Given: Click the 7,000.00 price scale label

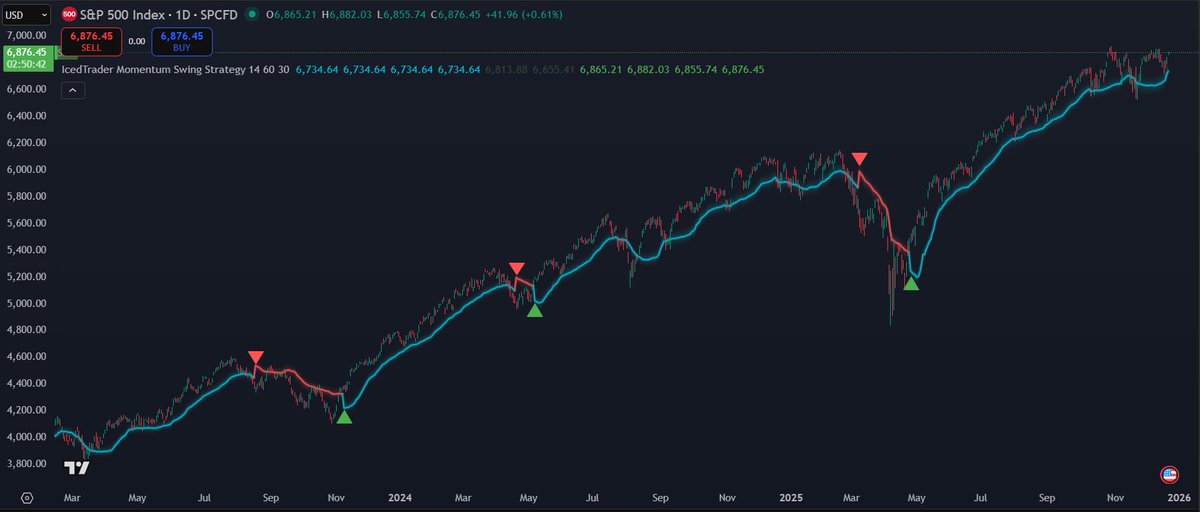Looking at the screenshot, I should click(x=25, y=35).
